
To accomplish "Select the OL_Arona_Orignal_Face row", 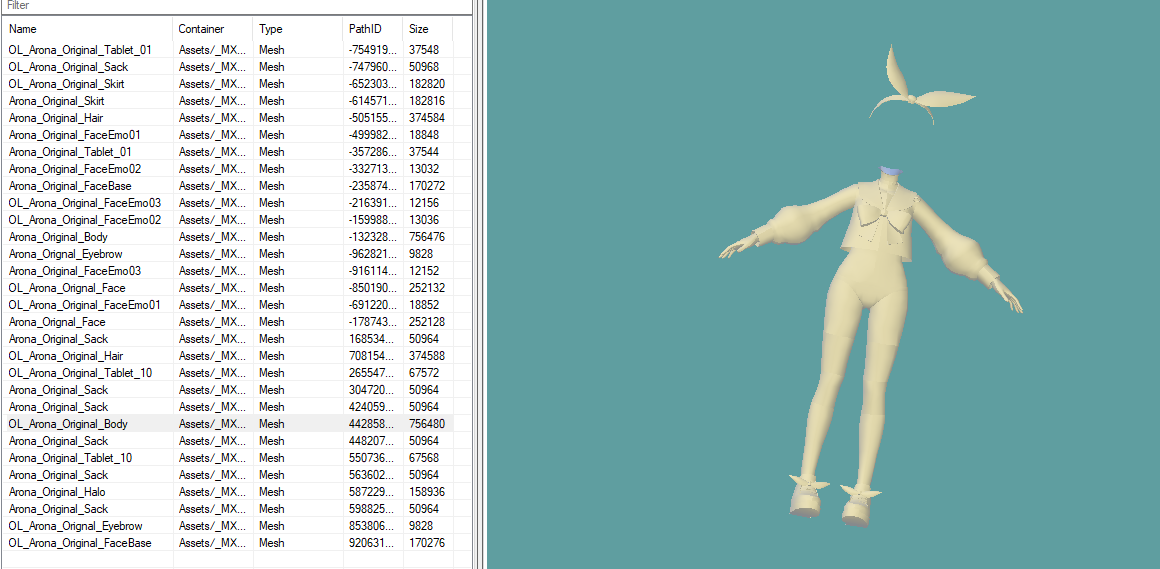I will point(228,288).
